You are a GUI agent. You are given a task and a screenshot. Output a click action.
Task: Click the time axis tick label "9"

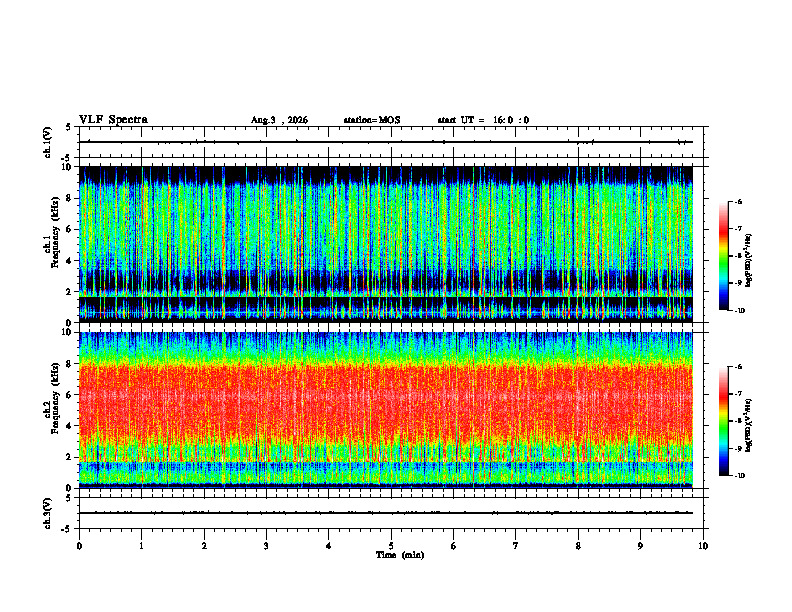(x=640, y=546)
